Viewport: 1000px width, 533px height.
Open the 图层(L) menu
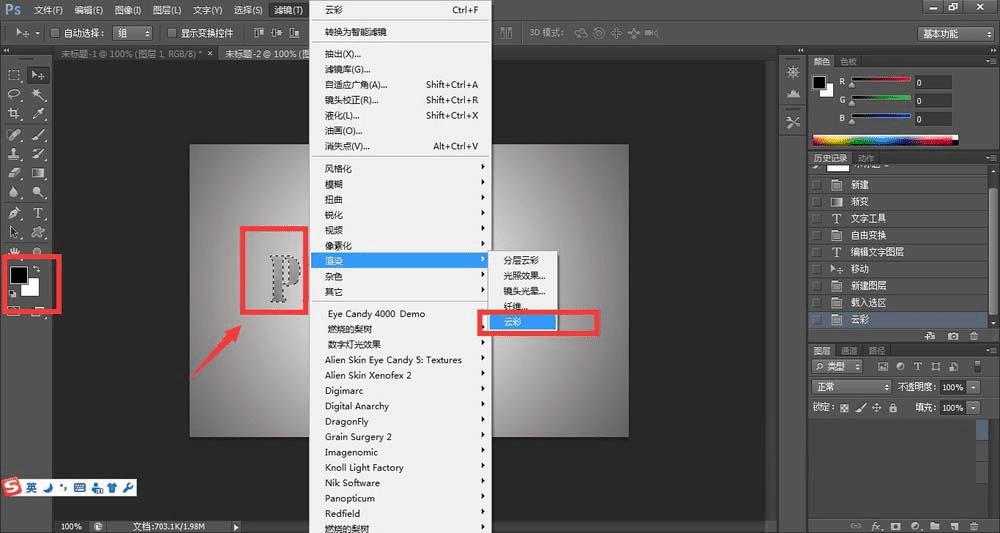click(167, 10)
